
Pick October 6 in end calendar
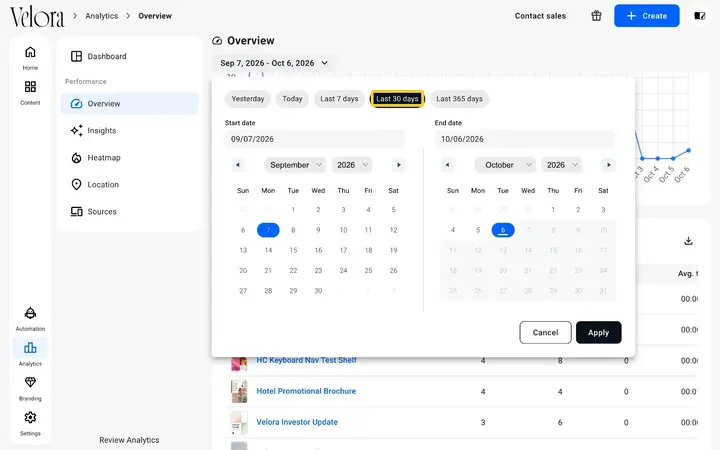point(503,230)
